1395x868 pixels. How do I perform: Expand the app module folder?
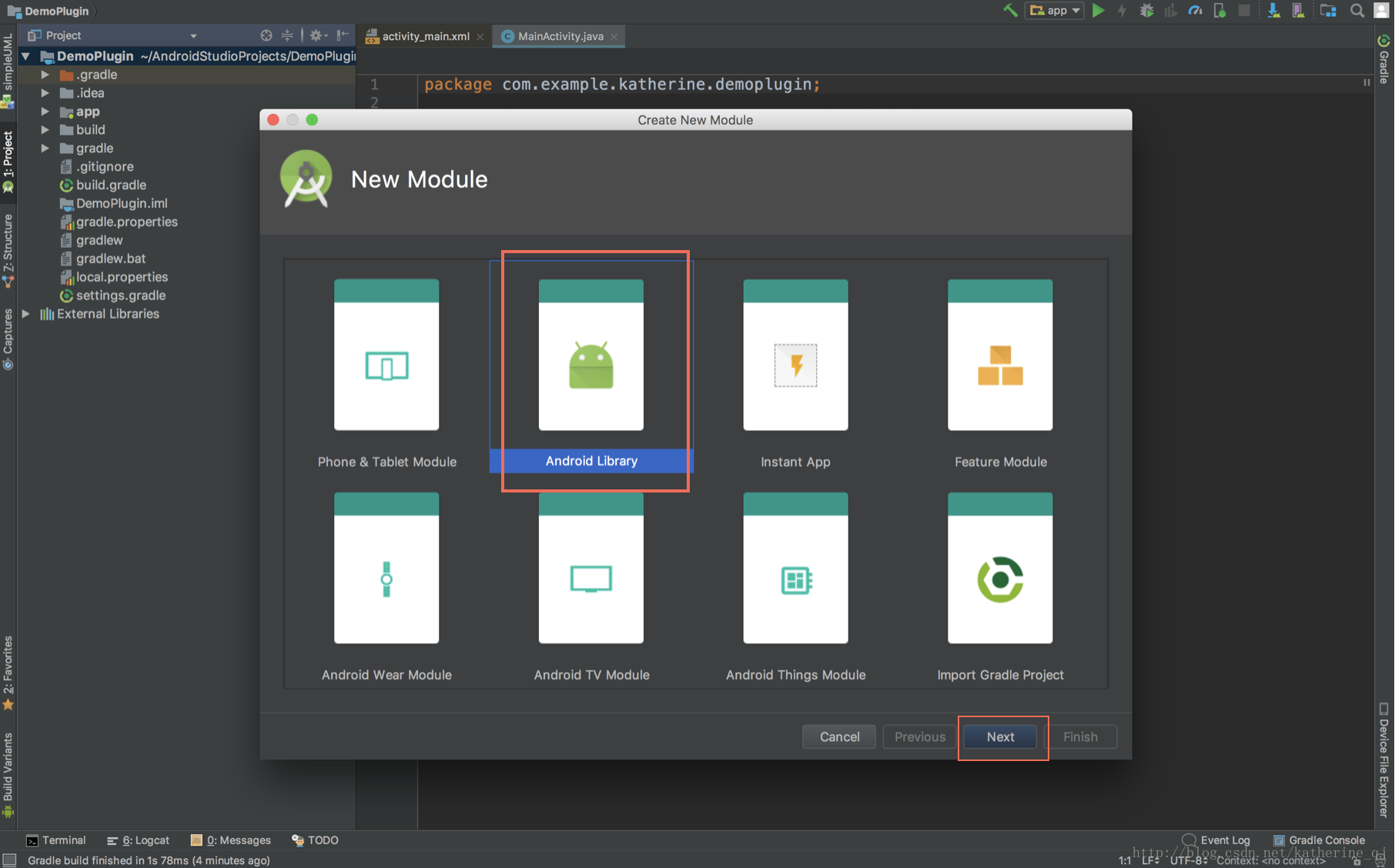[x=45, y=112]
